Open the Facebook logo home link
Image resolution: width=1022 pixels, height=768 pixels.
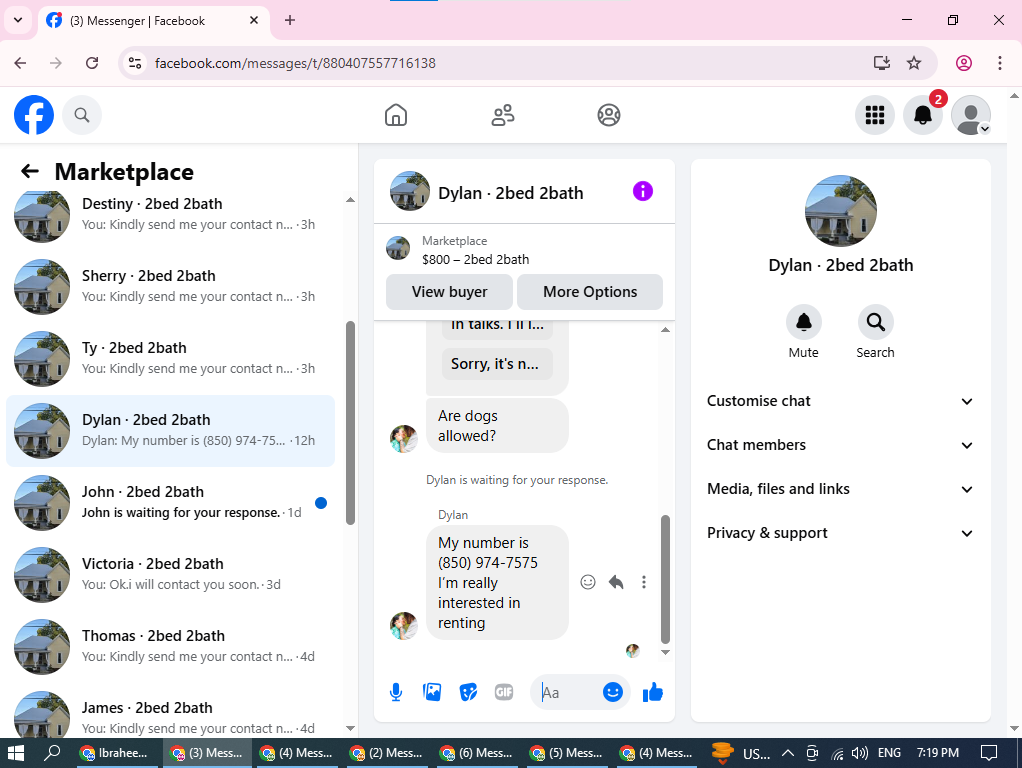click(x=34, y=115)
